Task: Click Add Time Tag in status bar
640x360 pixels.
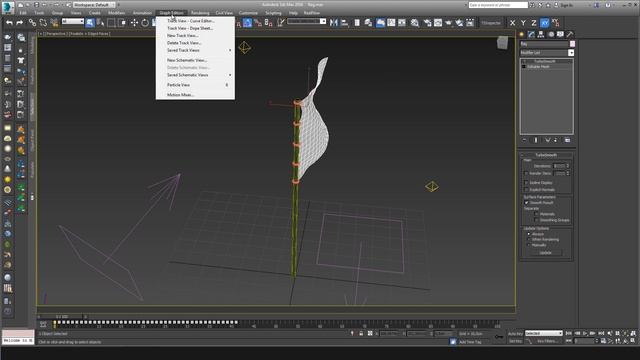Action: tap(470, 342)
